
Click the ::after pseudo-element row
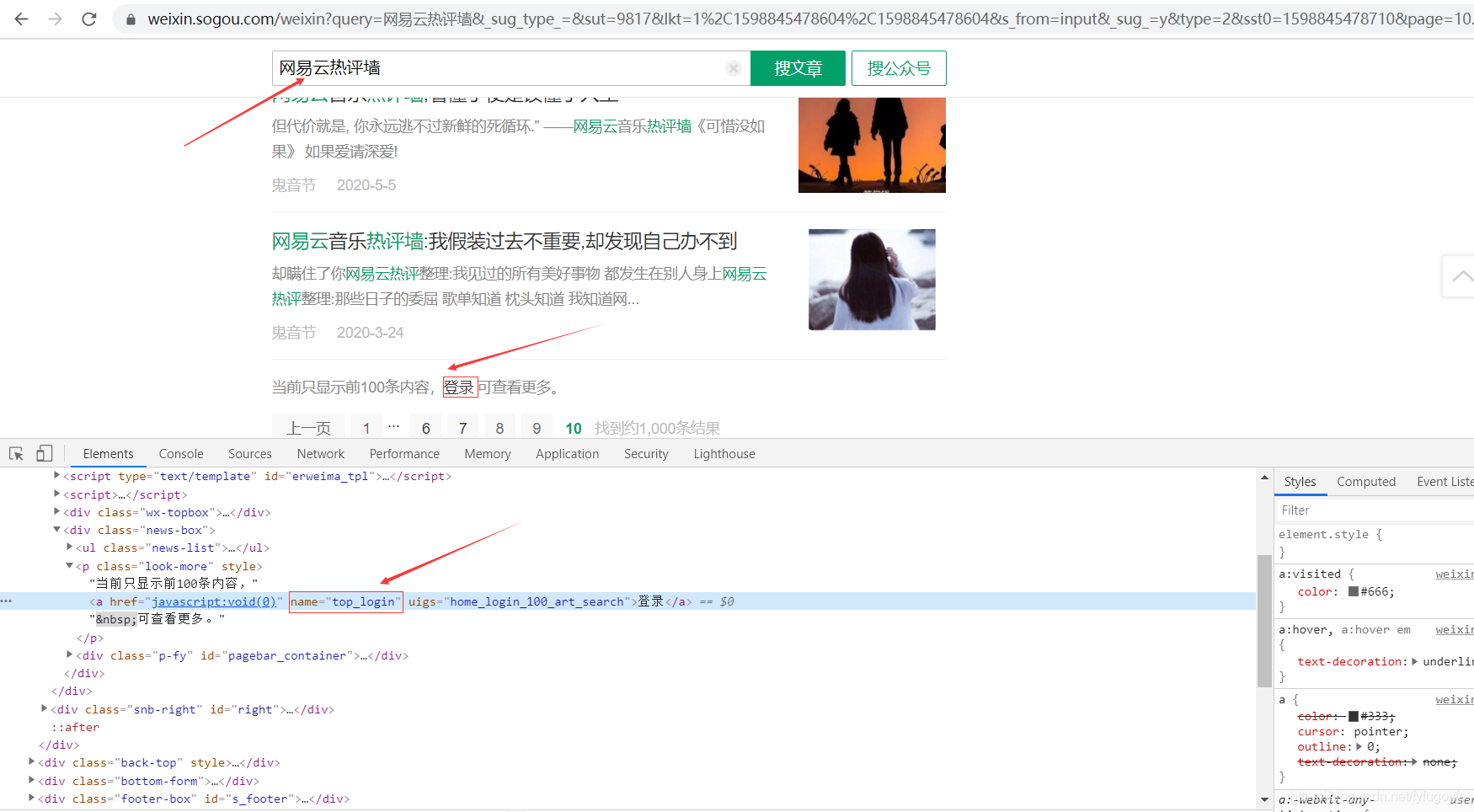(x=75, y=727)
